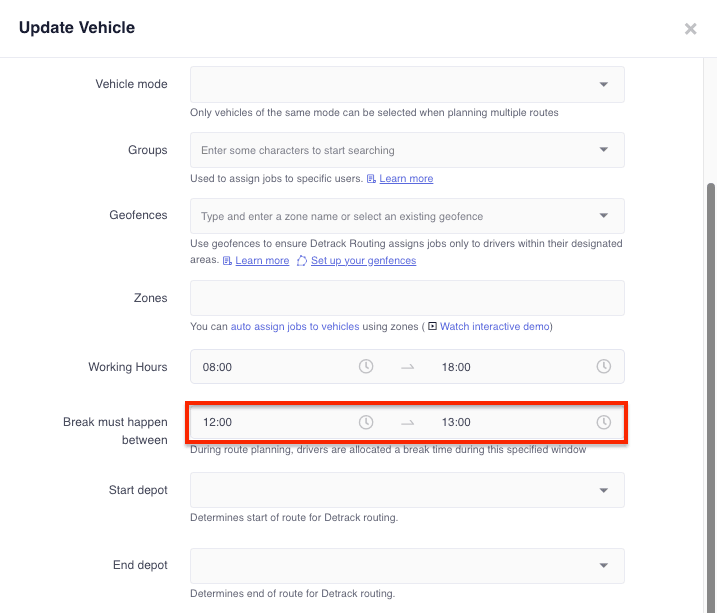This screenshot has width=717, height=613.
Task: Click play icon before Watch interactive demo
Action: 433,326
